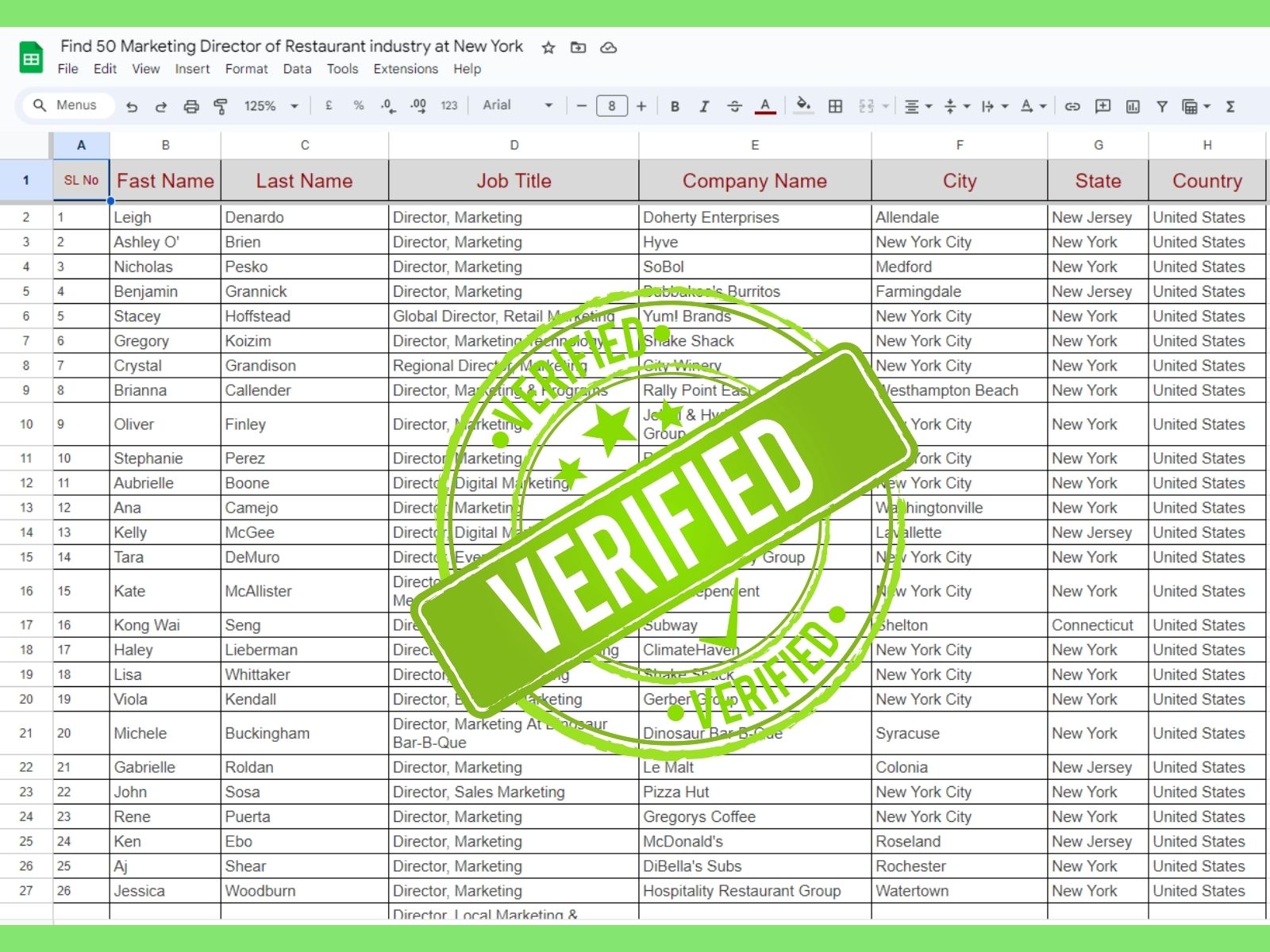Redo the last undone action
Screen dimensions: 1270x952
161,106
